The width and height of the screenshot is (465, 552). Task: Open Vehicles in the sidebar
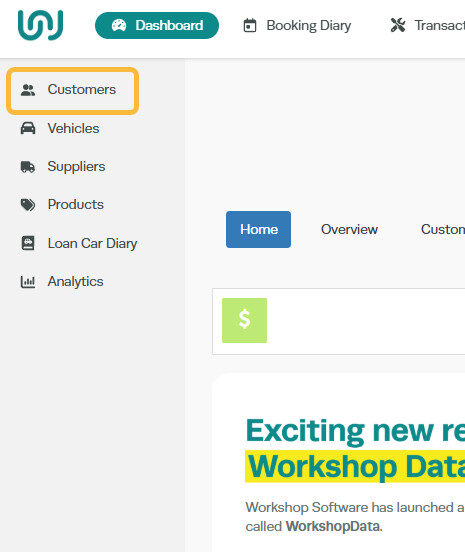click(x=73, y=128)
